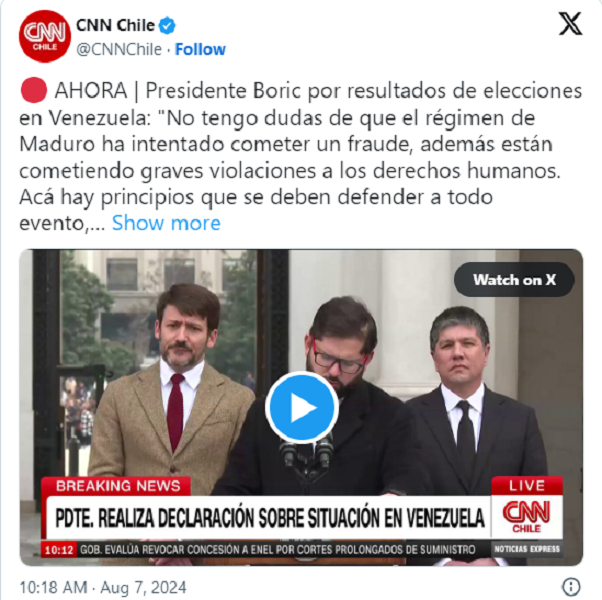Click the X logo icon
This screenshot has width=602, height=600.
(570, 24)
